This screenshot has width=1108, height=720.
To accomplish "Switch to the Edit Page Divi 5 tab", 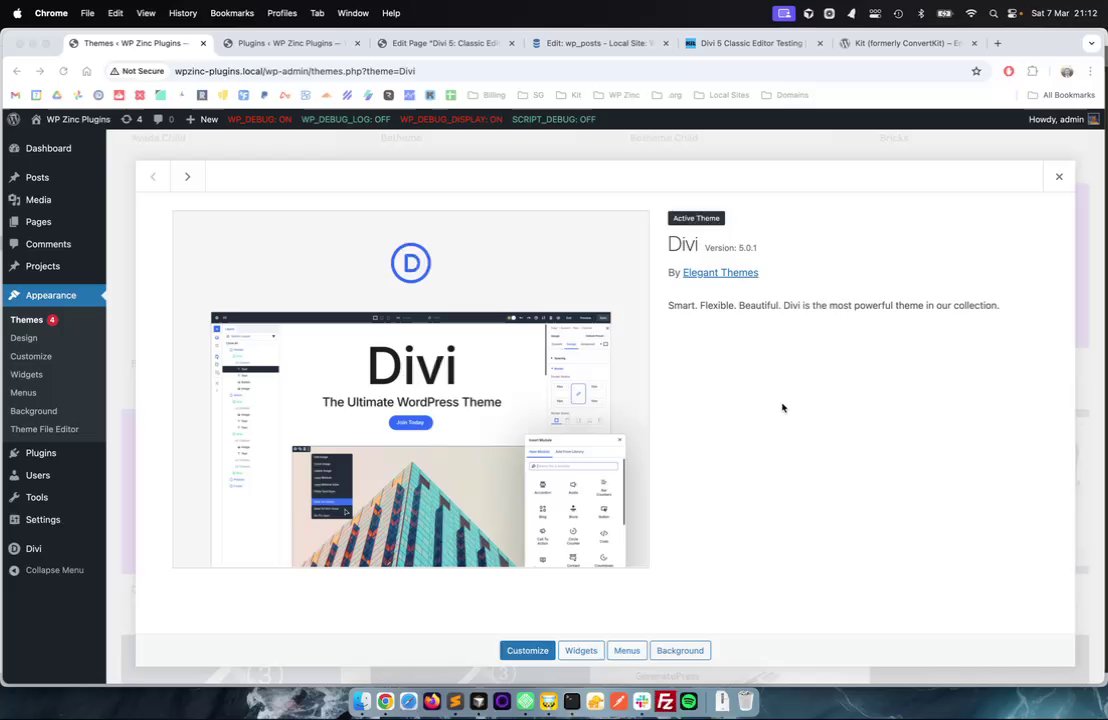I will pyautogui.click(x=446, y=43).
